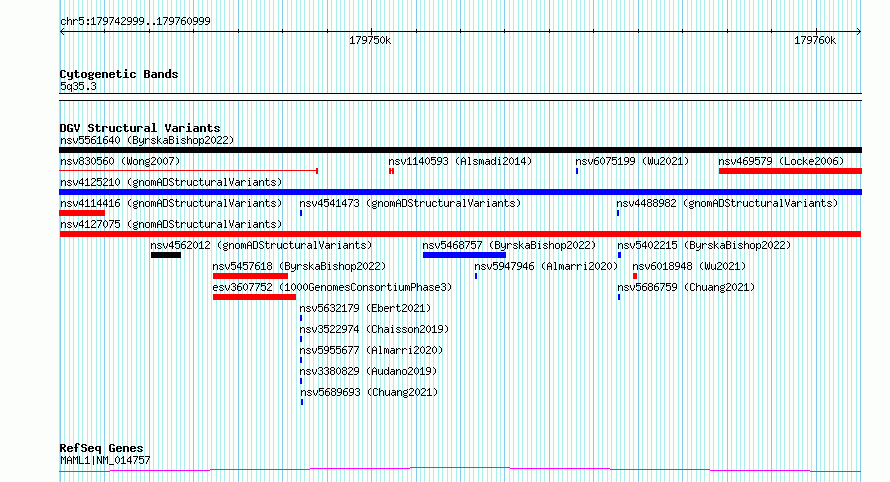Image resolution: width=890 pixels, height=482 pixels.
Task: Click the 179760k ruler tick label
Action: [815, 41]
